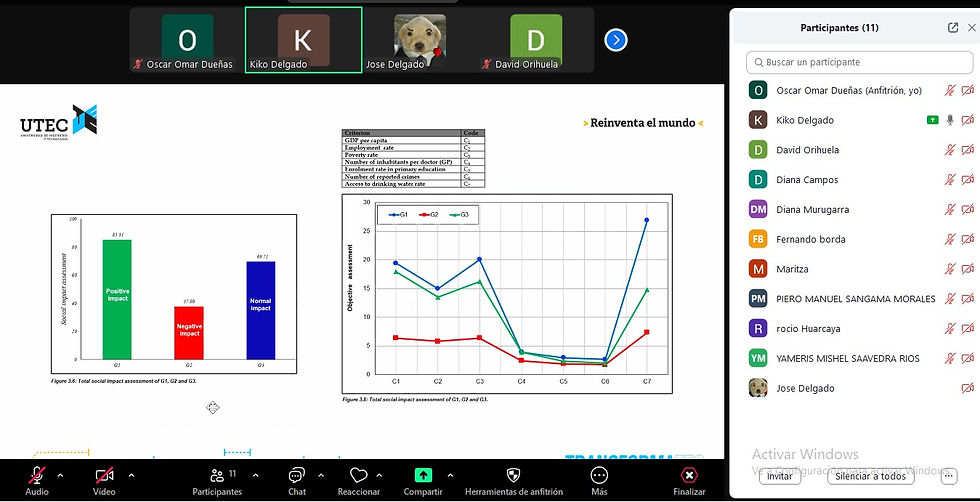Click rocio Huarcaya's muted microphone icon
Viewport: 980px width, 502px height.
pyautogui.click(x=950, y=328)
